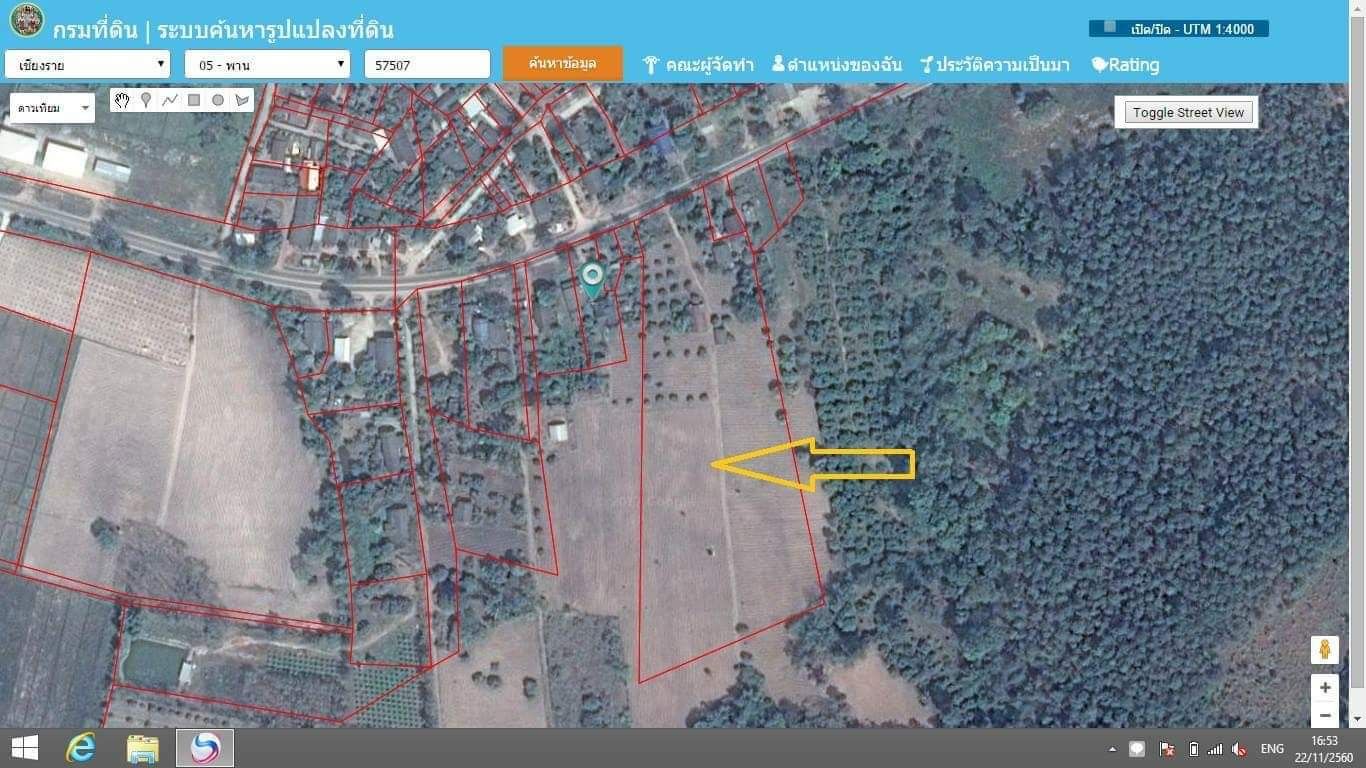The width and height of the screenshot is (1366, 768).
Task: Click the Street View pegman icon
Action: tap(1325, 649)
